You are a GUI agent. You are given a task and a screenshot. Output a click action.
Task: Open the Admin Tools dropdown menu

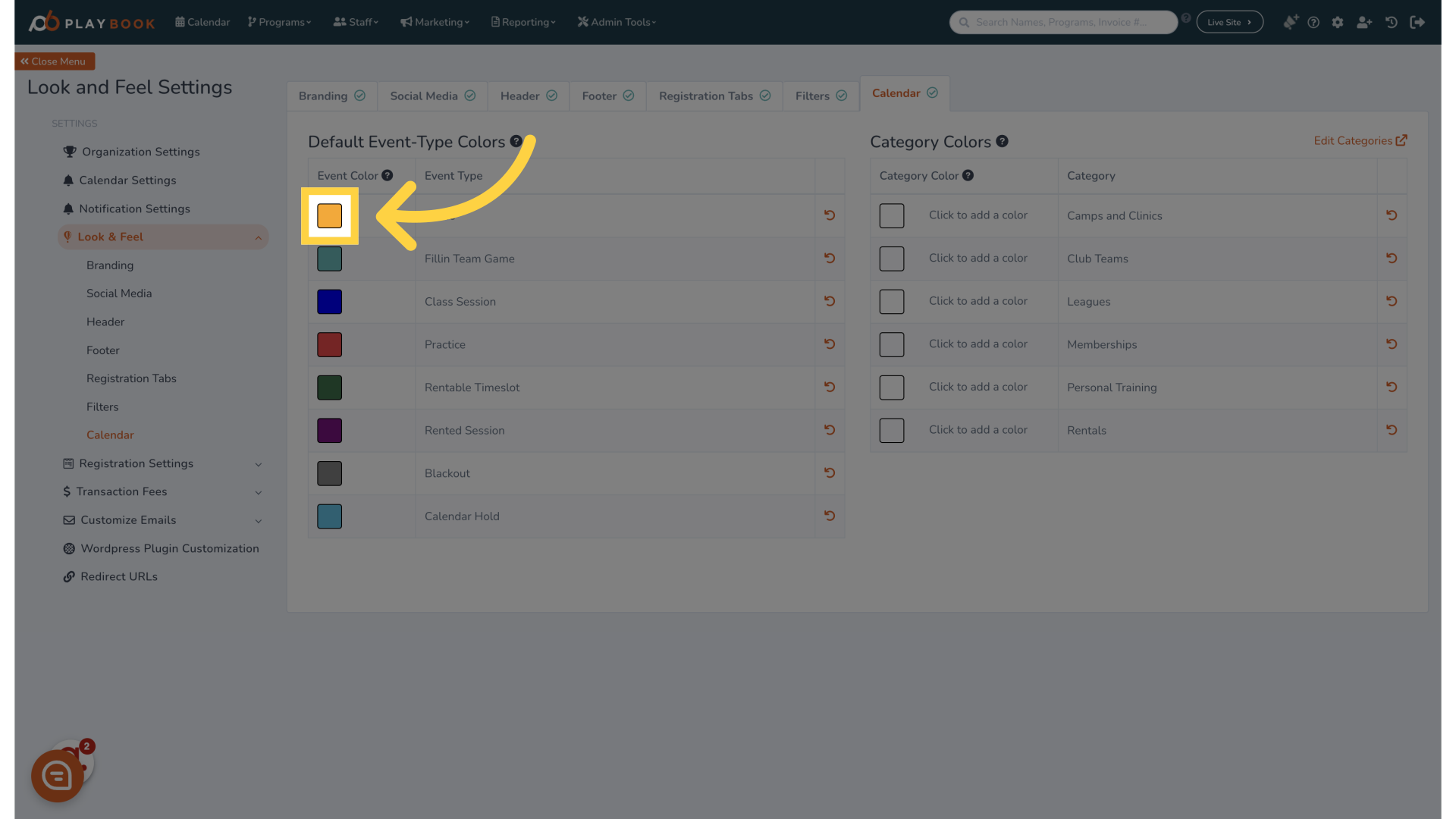point(617,22)
